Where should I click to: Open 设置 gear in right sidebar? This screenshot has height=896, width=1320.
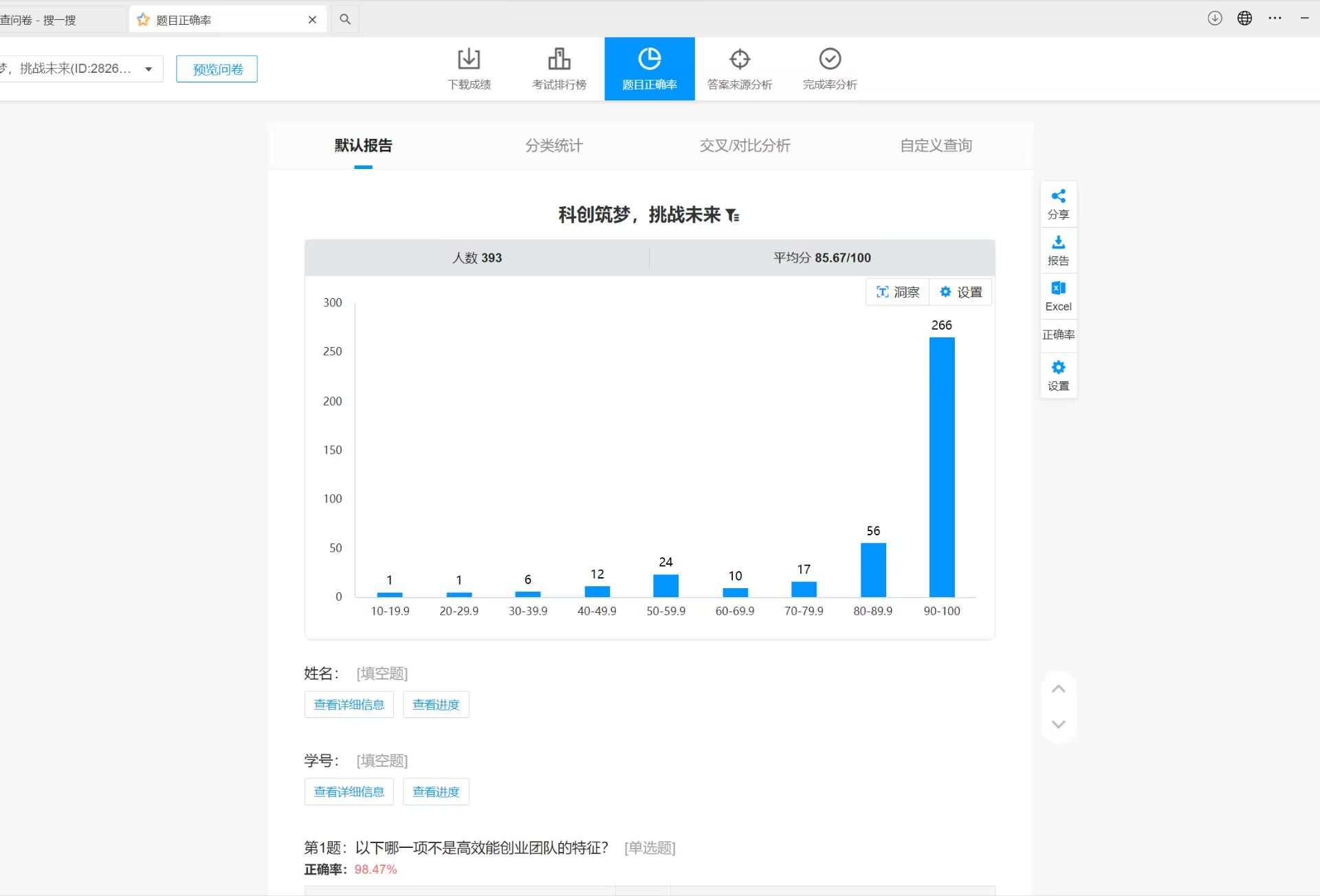(1058, 368)
